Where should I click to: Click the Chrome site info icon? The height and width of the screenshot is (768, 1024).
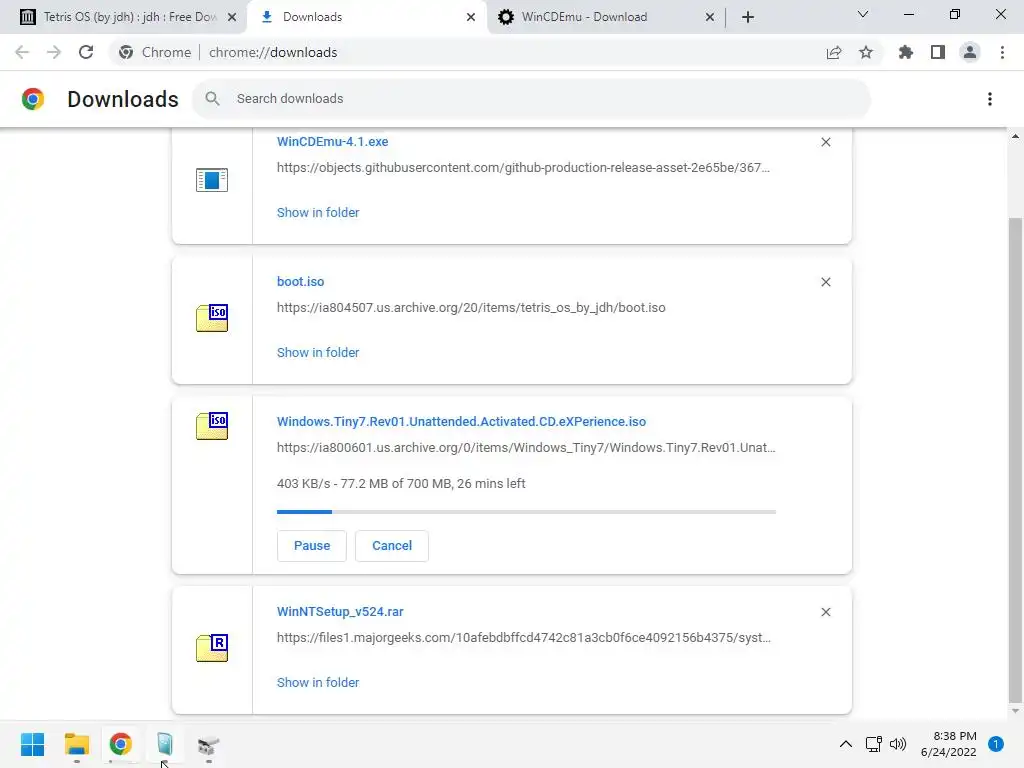click(126, 52)
